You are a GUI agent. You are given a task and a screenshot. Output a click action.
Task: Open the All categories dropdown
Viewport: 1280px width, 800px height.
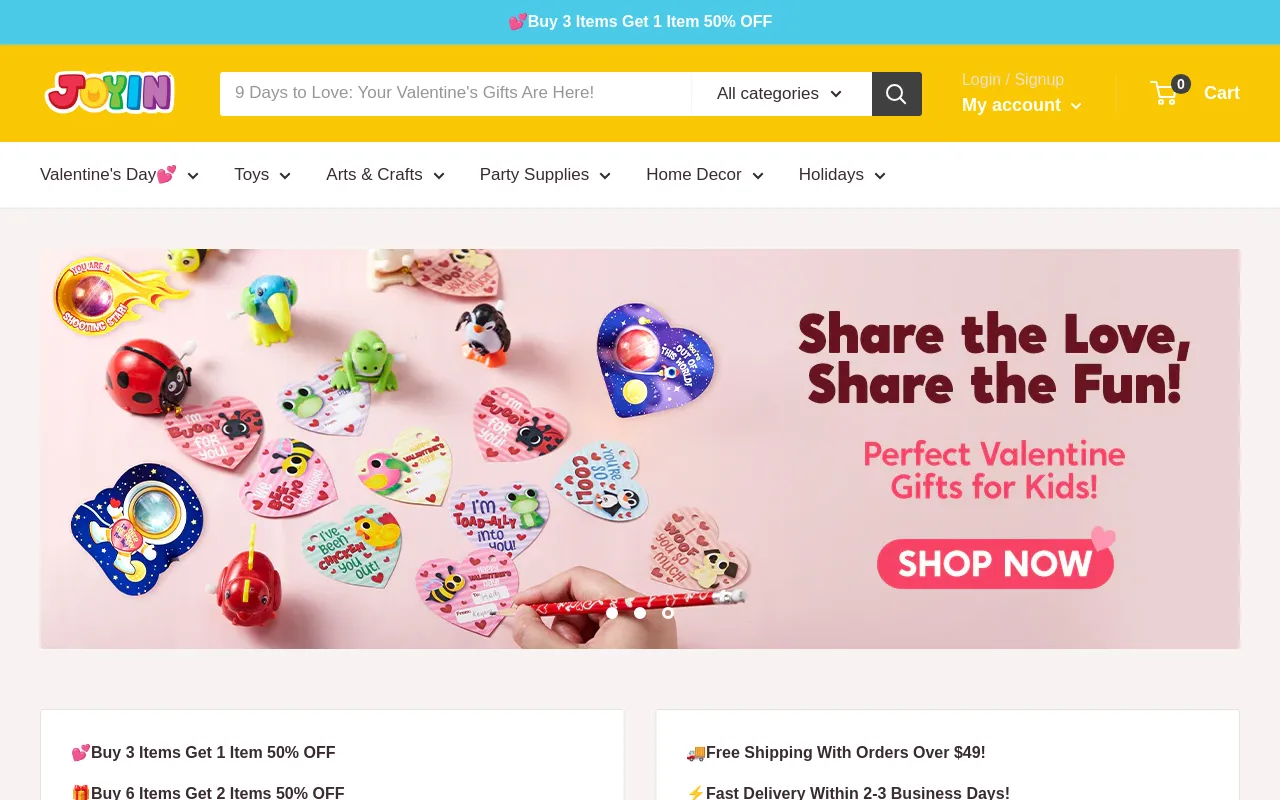pyautogui.click(x=781, y=94)
